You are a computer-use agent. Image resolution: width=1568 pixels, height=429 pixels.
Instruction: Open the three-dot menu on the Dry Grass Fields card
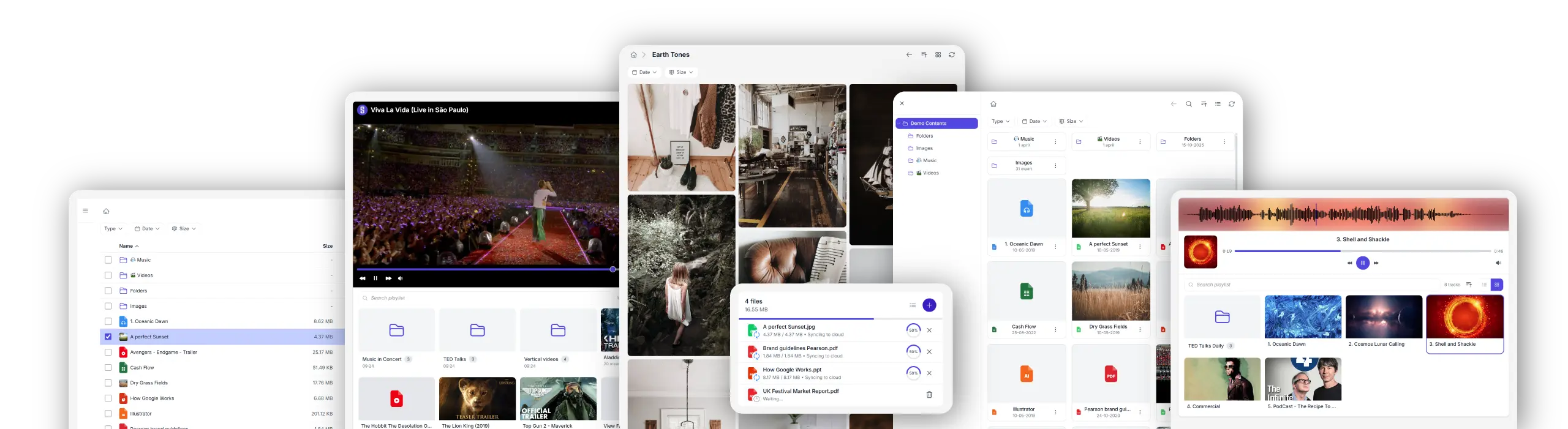1140,329
